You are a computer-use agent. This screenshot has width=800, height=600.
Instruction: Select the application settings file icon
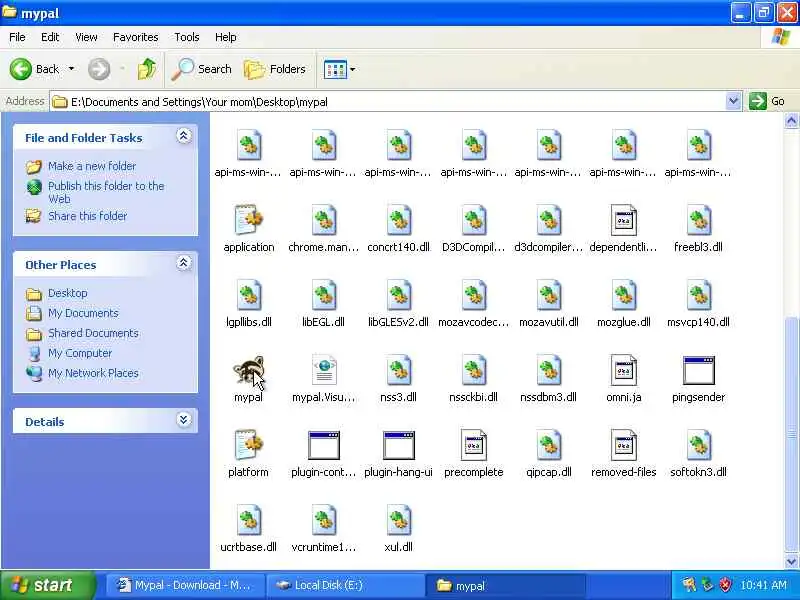(248, 220)
